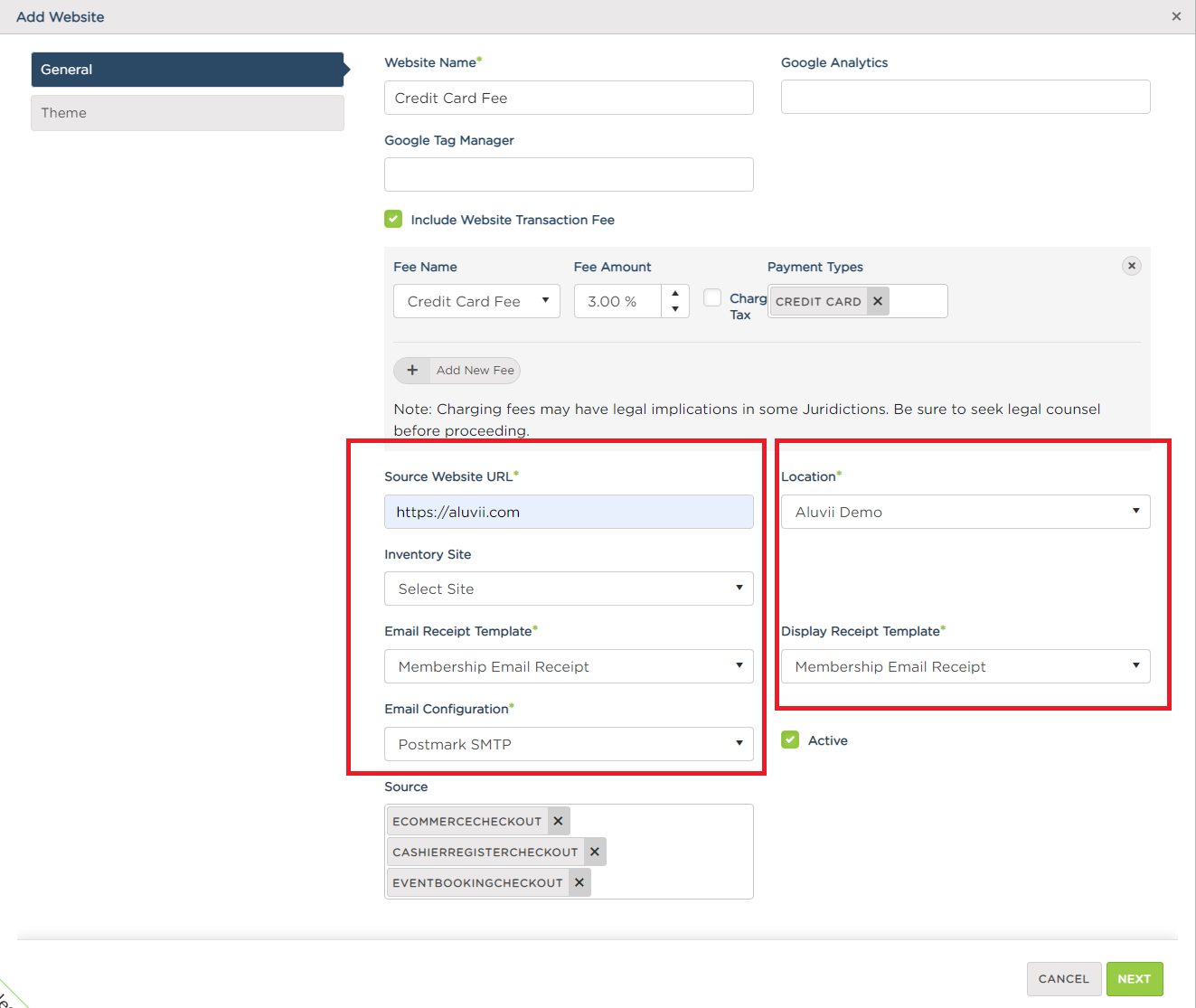Toggle the Active checkbox
The width and height of the screenshot is (1196, 1008).
[x=790, y=740]
